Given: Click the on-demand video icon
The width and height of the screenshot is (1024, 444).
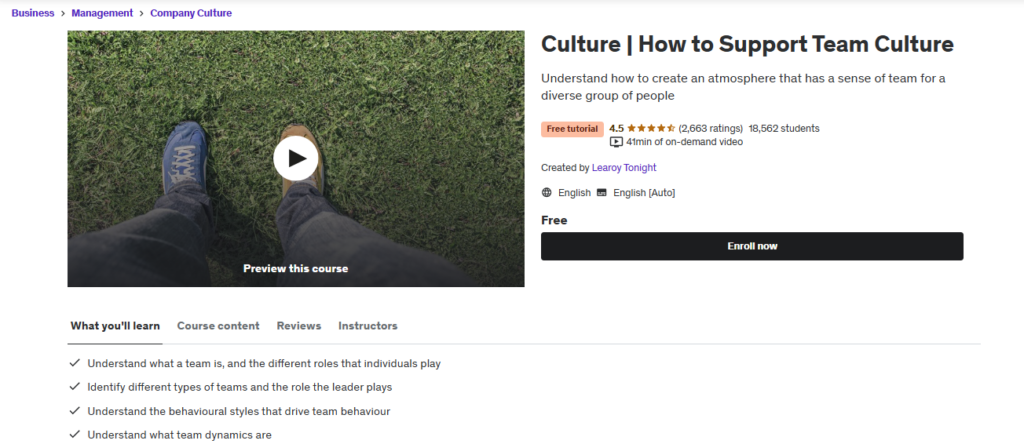Looking at the screenshot, I should tap(616, 142).
